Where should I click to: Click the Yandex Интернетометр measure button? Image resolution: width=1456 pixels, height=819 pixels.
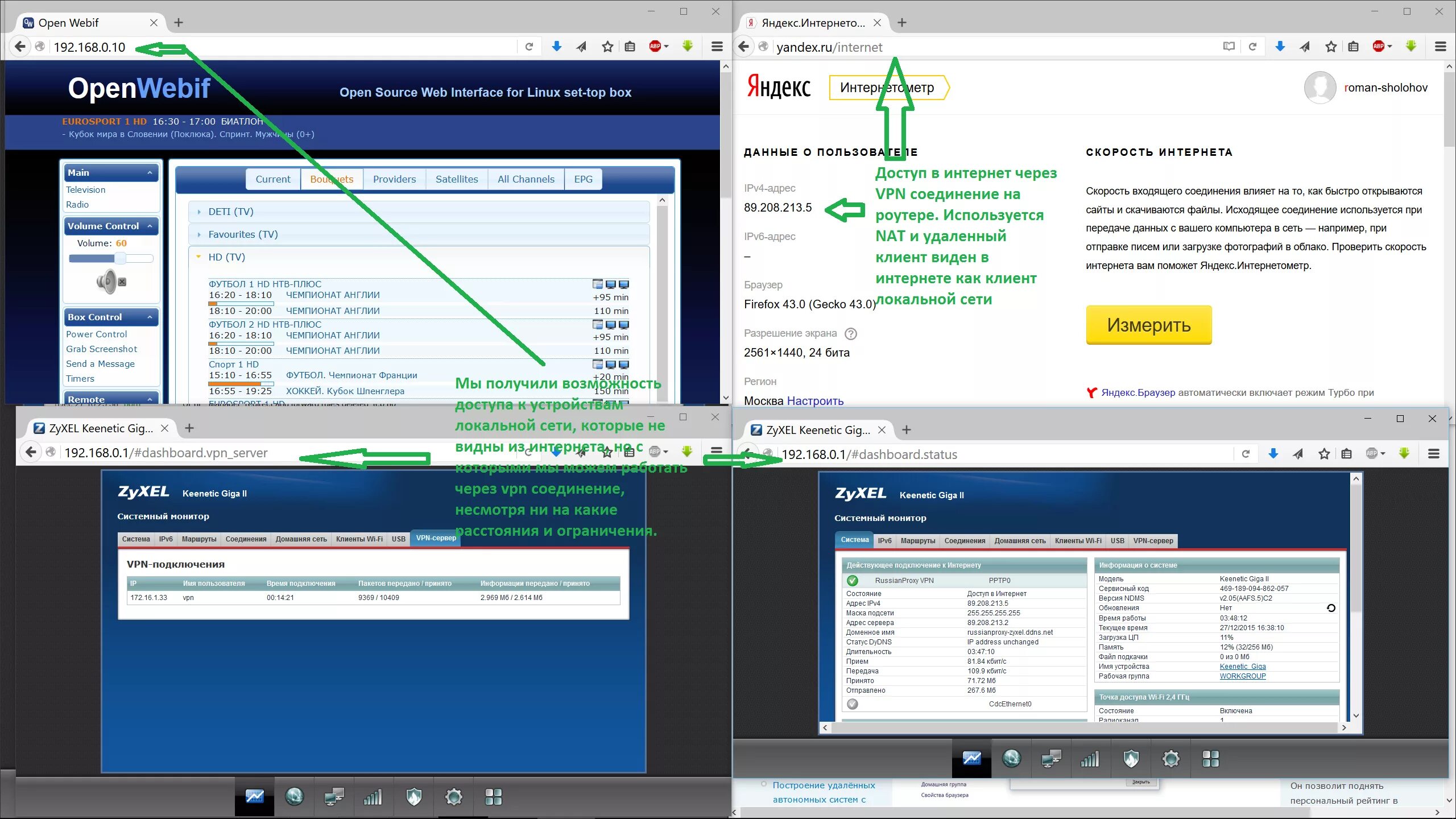[x=1148, y=324]
